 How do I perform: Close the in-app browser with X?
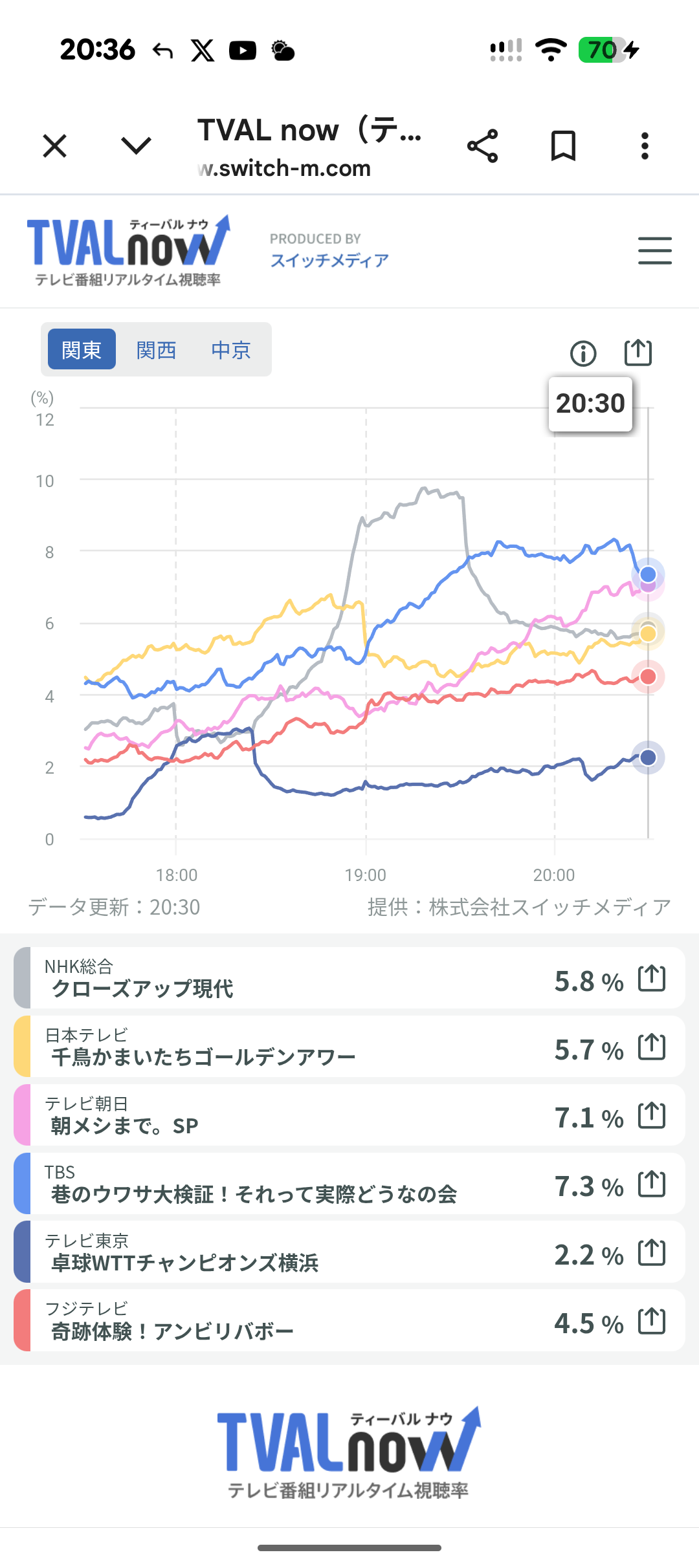coord(55,146)
